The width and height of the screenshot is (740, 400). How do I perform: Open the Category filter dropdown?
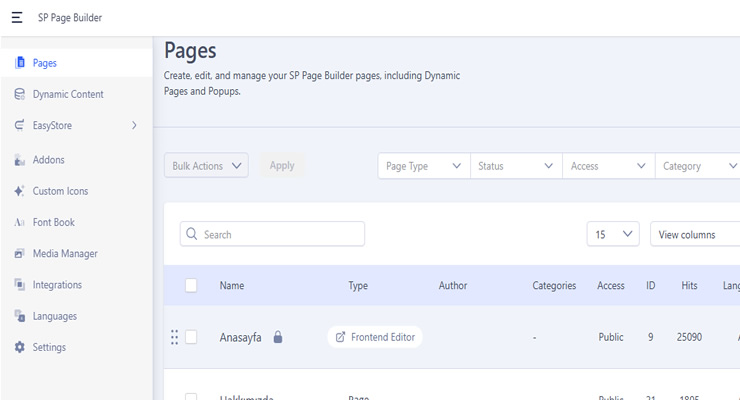click(x=698, y=166)
